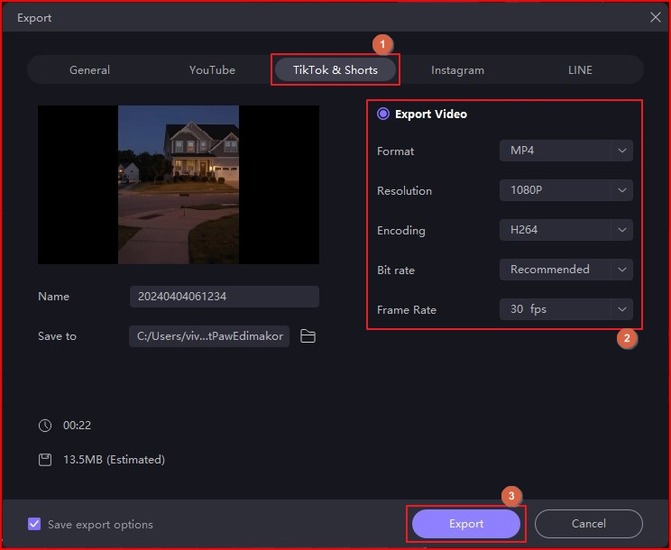Close the Export dialog window
Image resolution: width=671 pixels, height=550 pixels.
coord(656,17)
